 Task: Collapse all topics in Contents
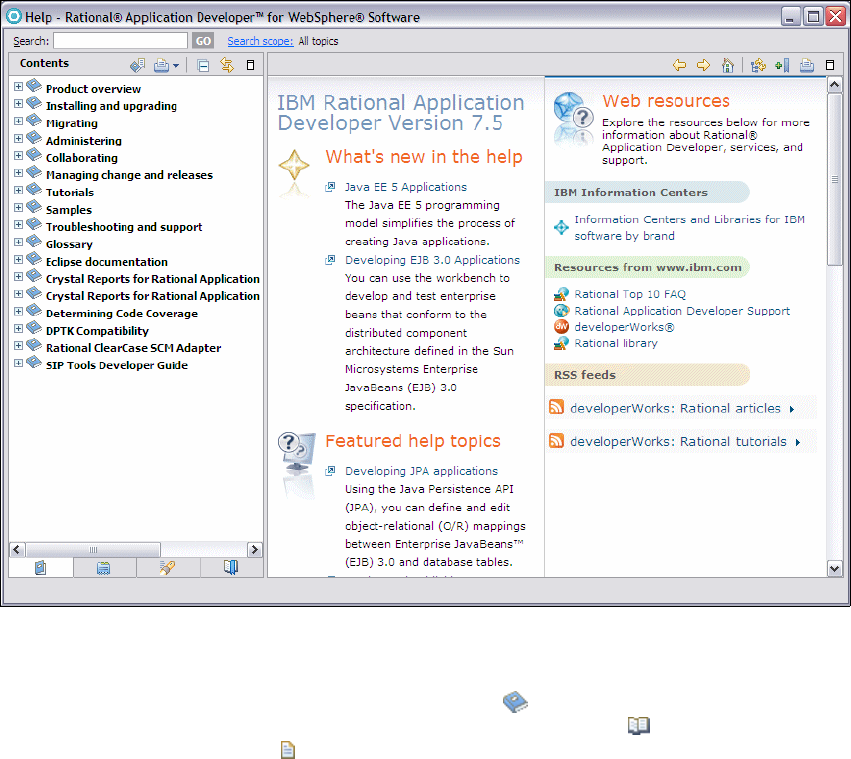(x=203, y=66)
